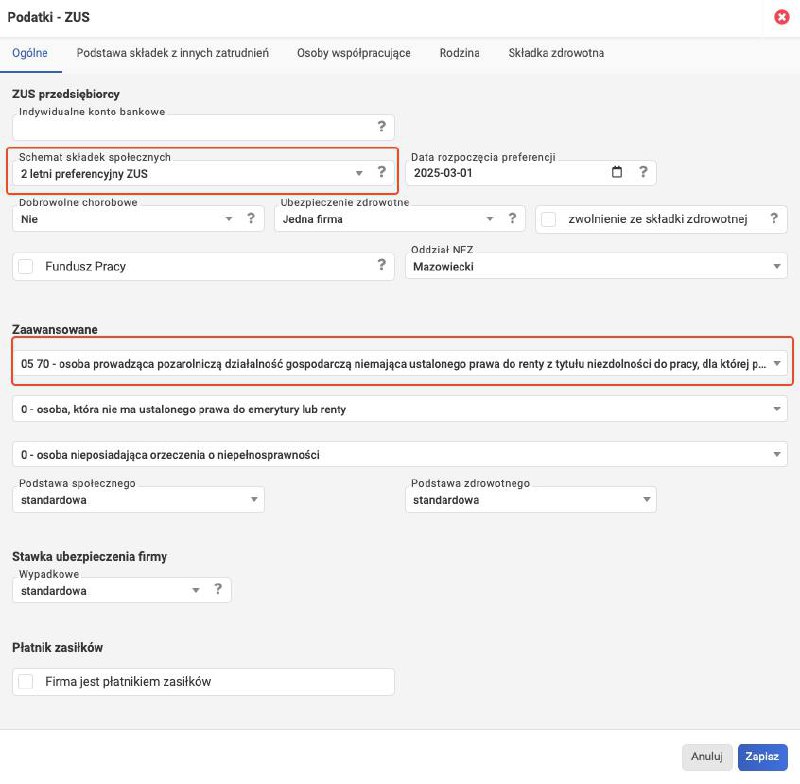
Task: Cancel the dialog using Anuluj
Action: (x=707, y=757)
